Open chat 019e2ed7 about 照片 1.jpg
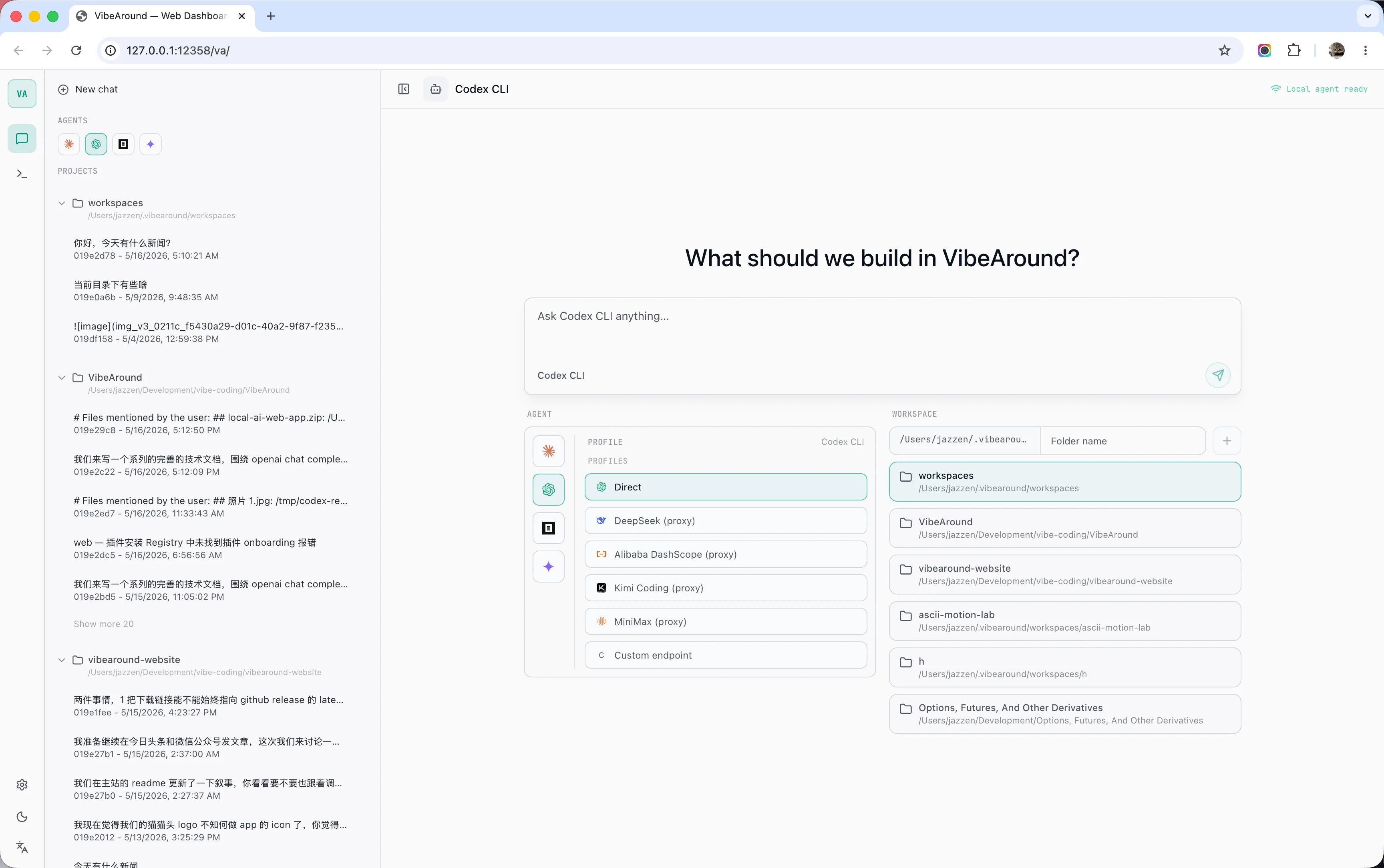 (211, 507)
